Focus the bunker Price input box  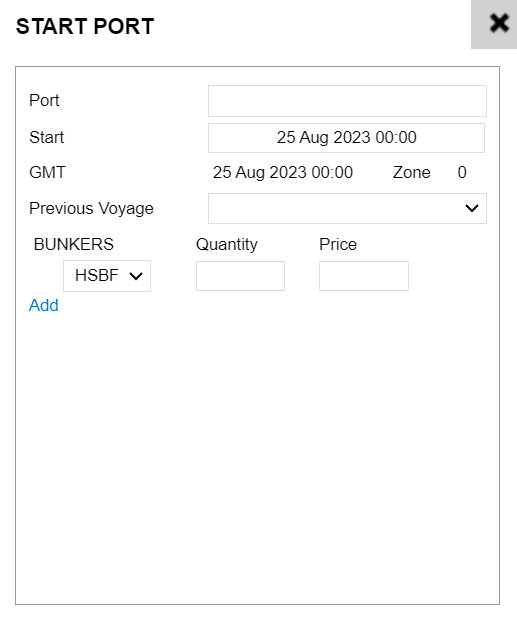tap(364, 276)
